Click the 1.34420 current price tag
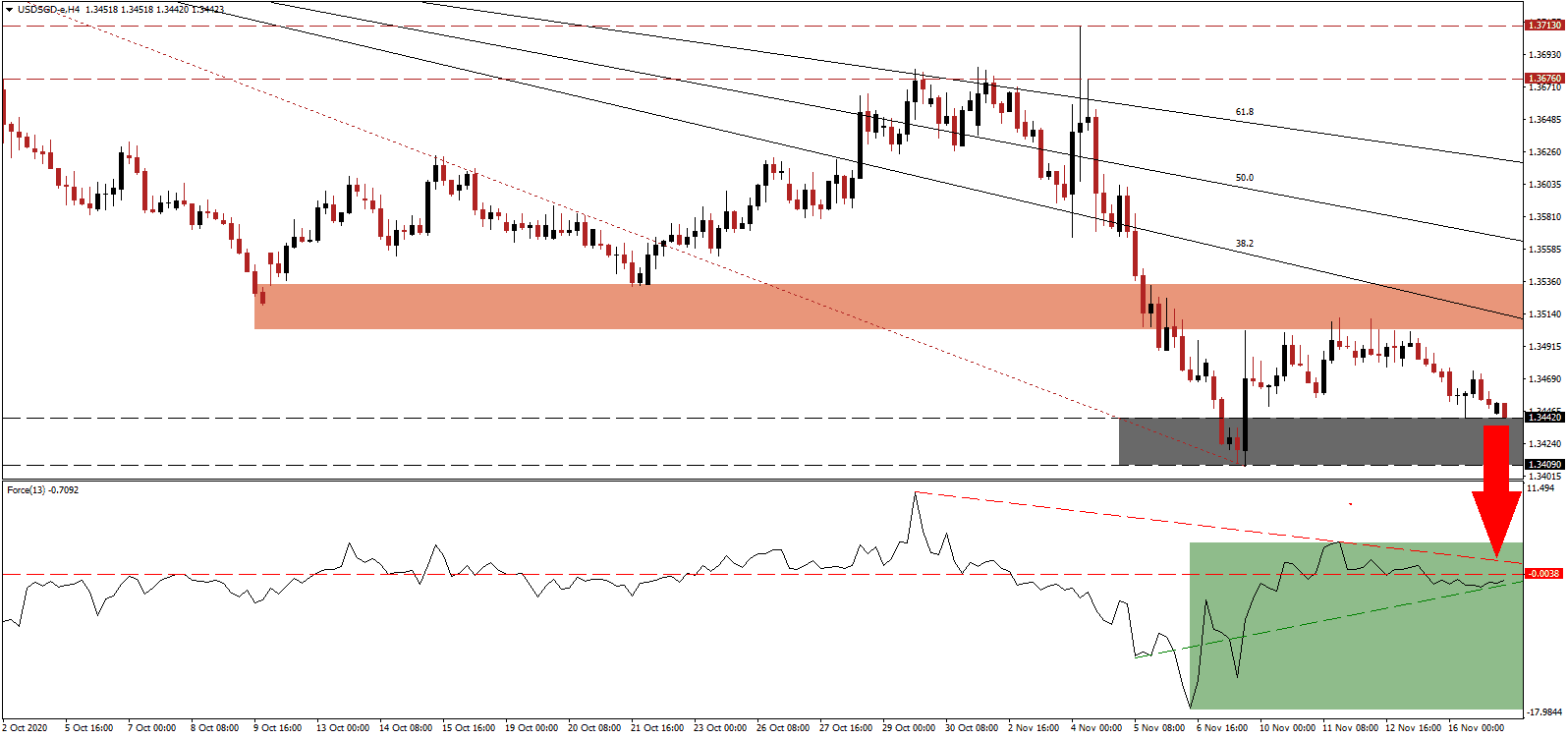 [1542, 418]
